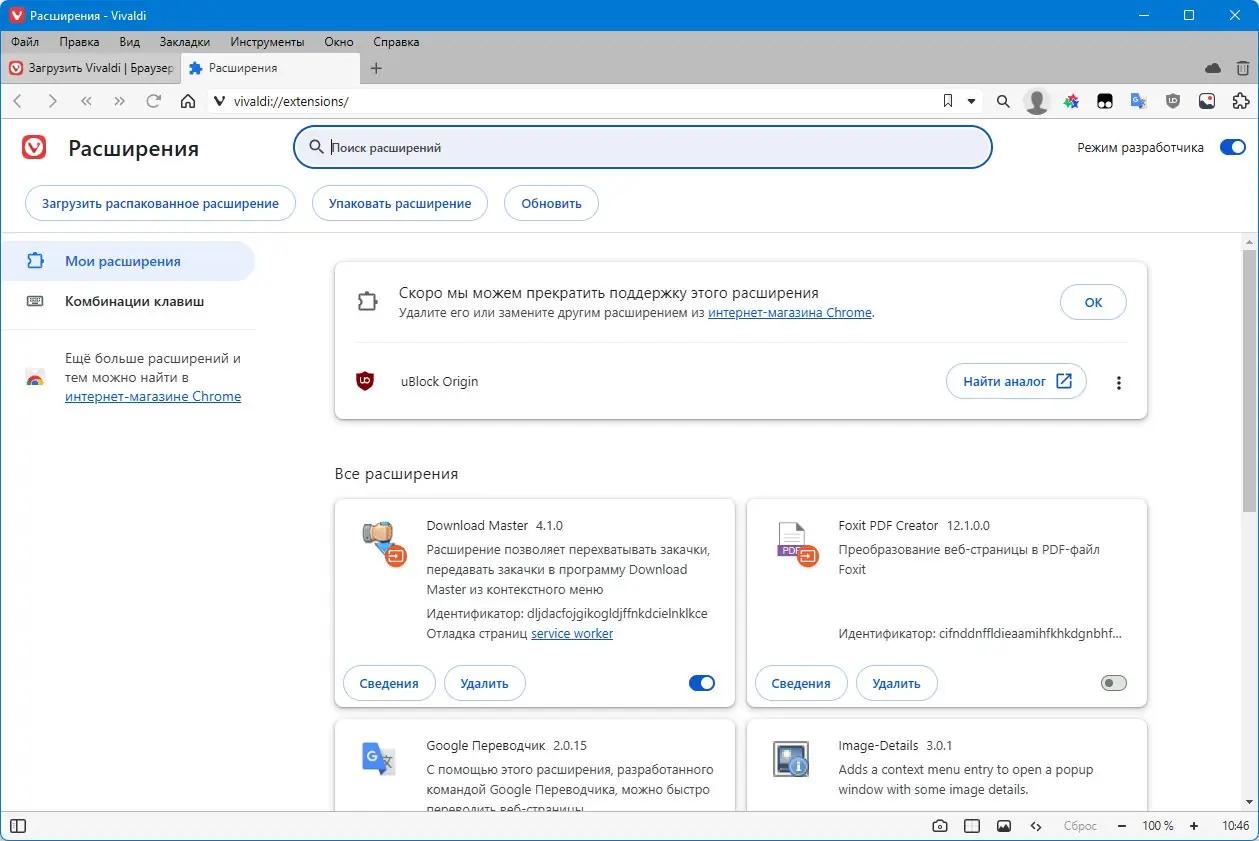Viewport: 1259px width, 841px height.
Task: Go to the home page
Action: click(x=187, y=101)
